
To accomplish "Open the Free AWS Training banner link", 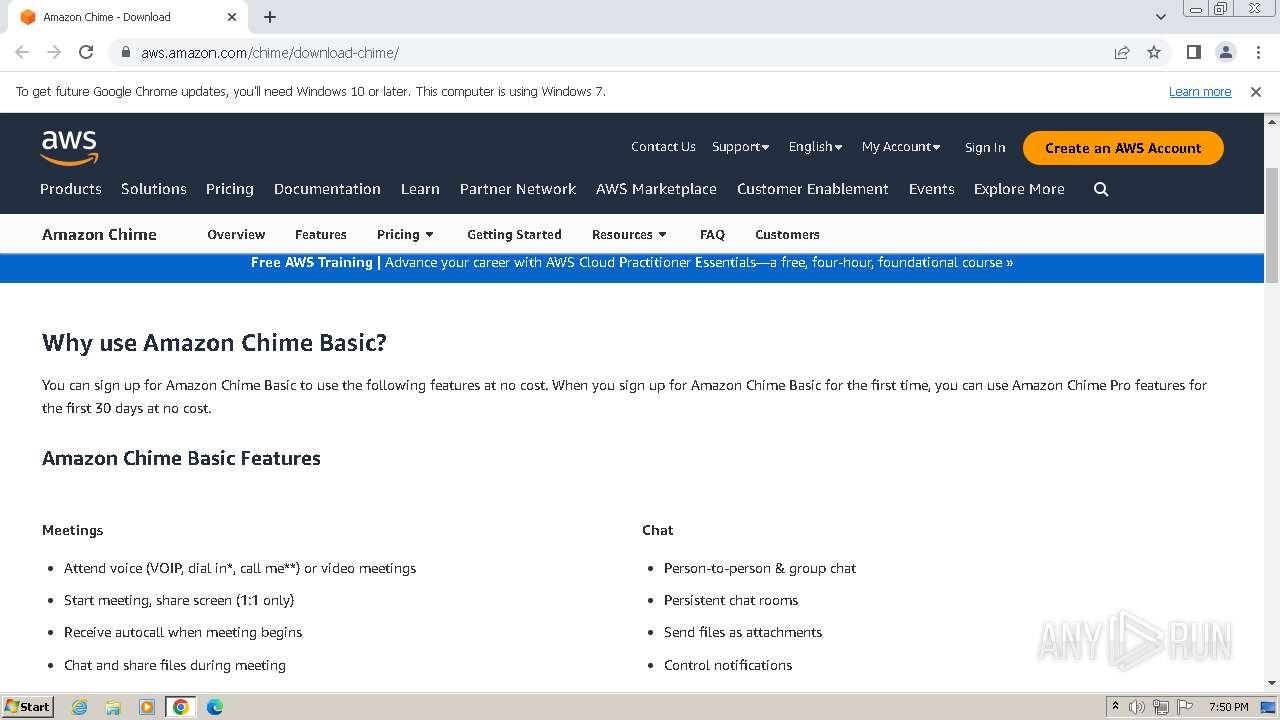I will 632,263.
